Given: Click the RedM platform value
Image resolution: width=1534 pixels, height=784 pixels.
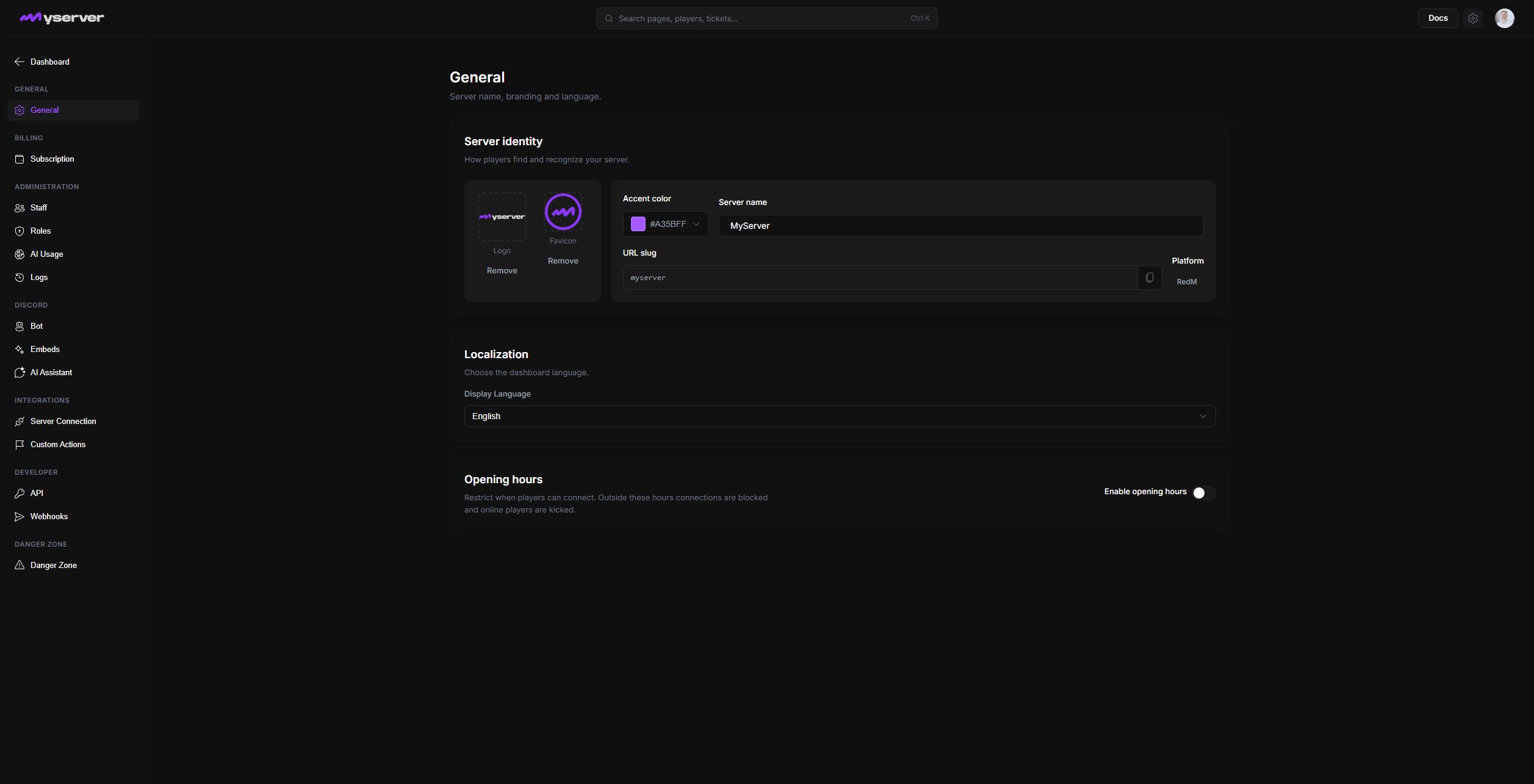Looking at the screenshot, I should (x=1186, y=282).
